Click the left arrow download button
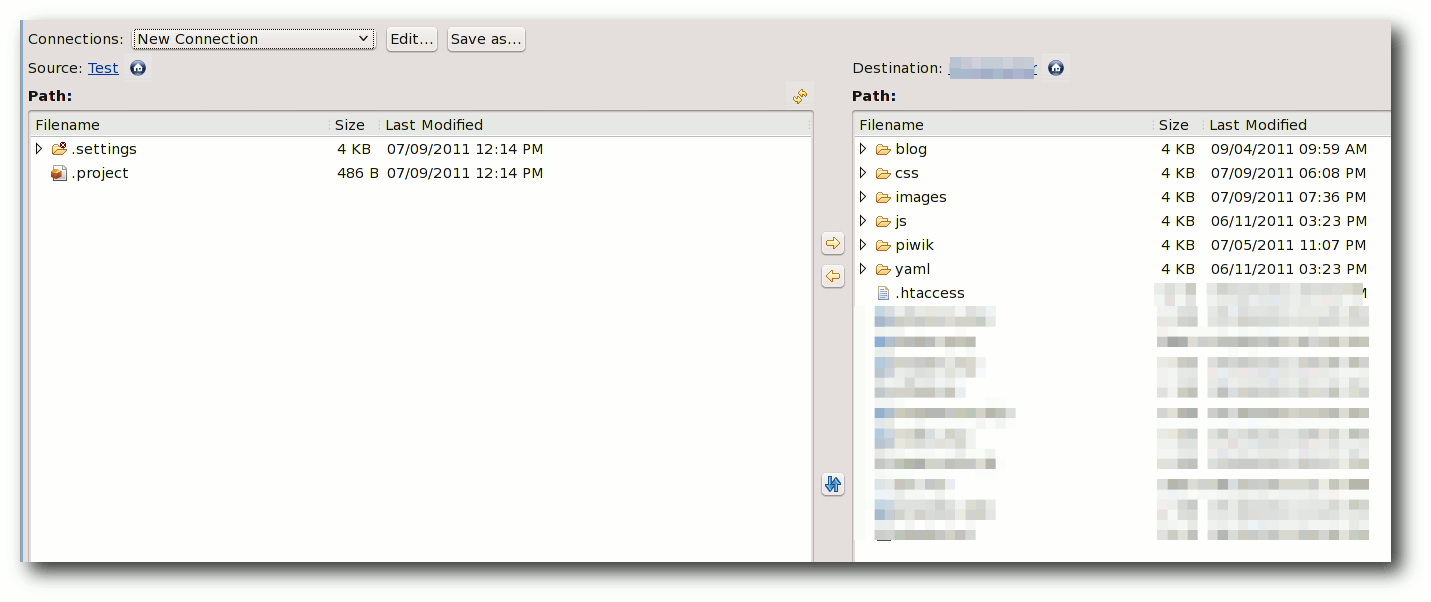The height and width of the screenshot is (602, 1431). coord(832,276)
